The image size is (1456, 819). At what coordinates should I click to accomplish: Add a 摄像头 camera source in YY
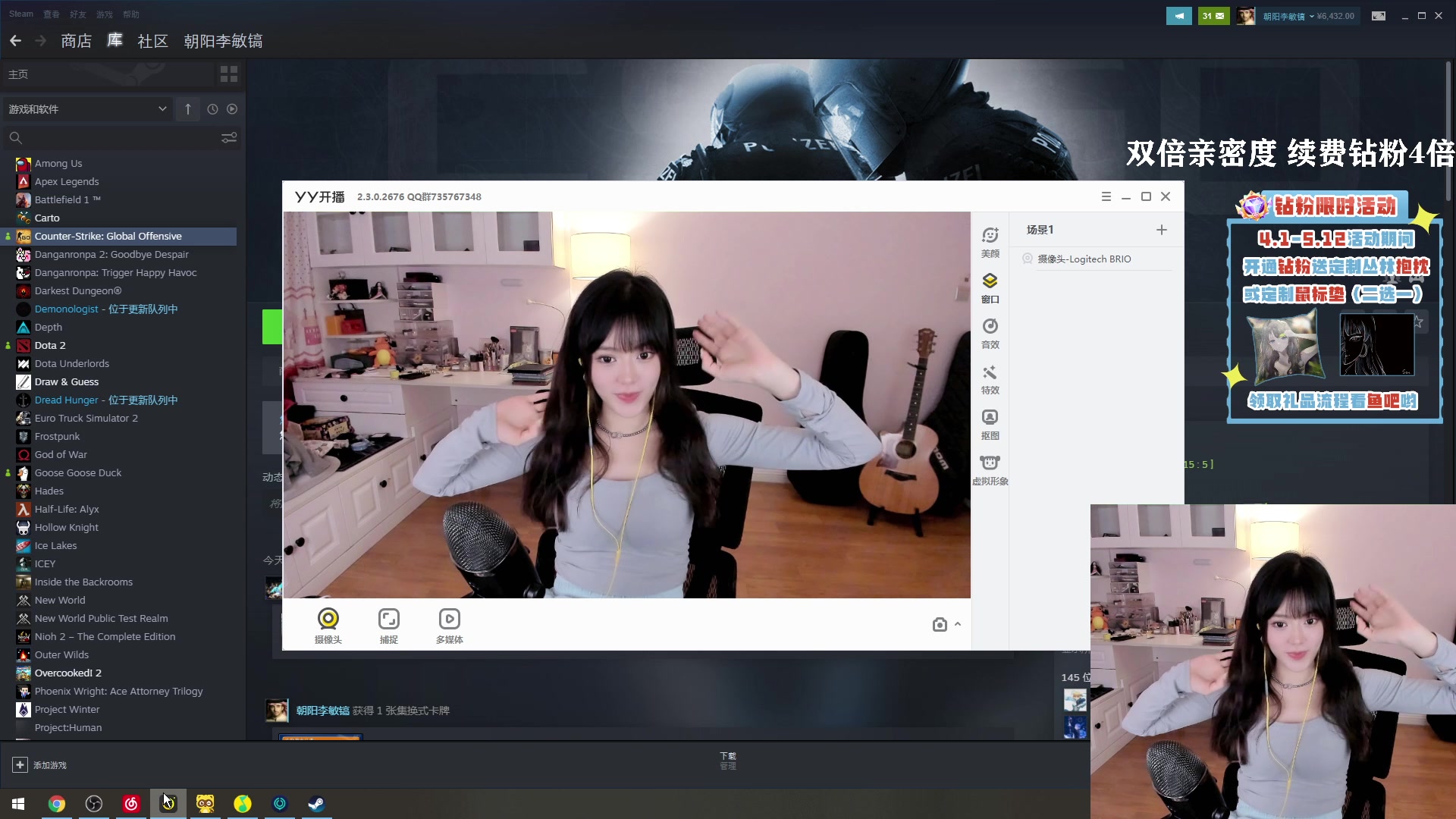(328, 626)
